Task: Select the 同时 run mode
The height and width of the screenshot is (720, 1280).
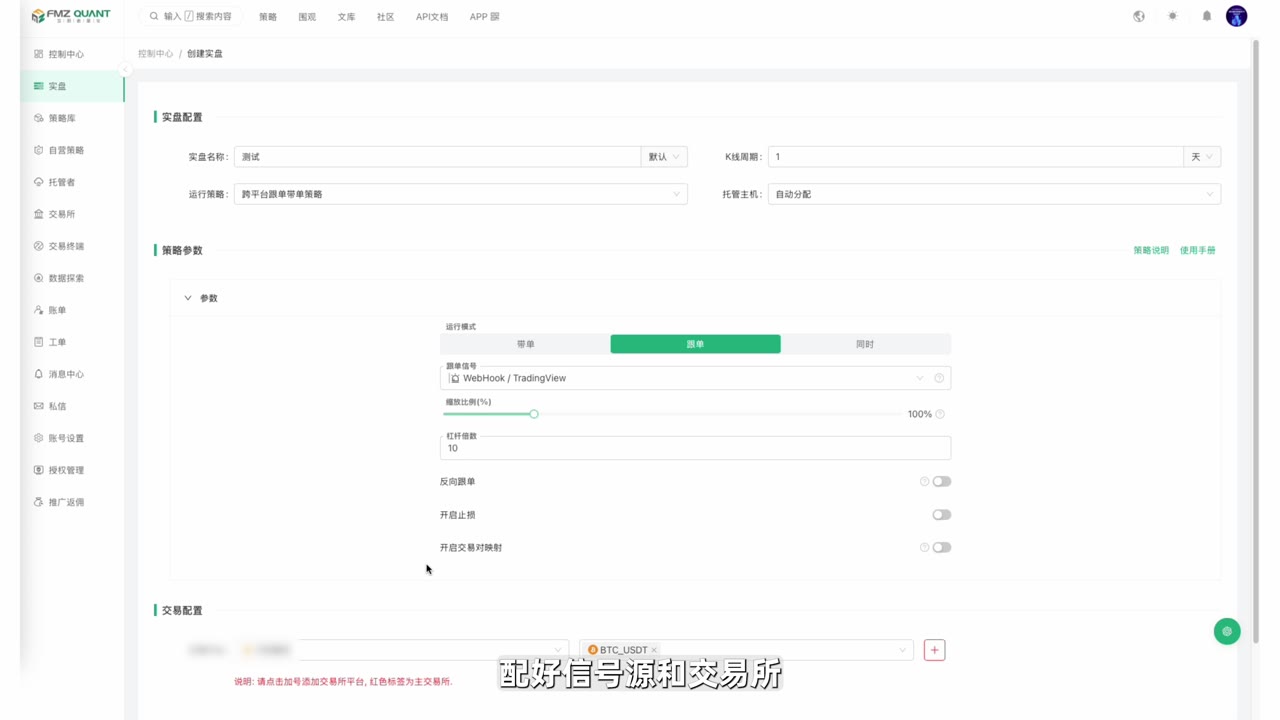Action: click(x=865, y=344)
